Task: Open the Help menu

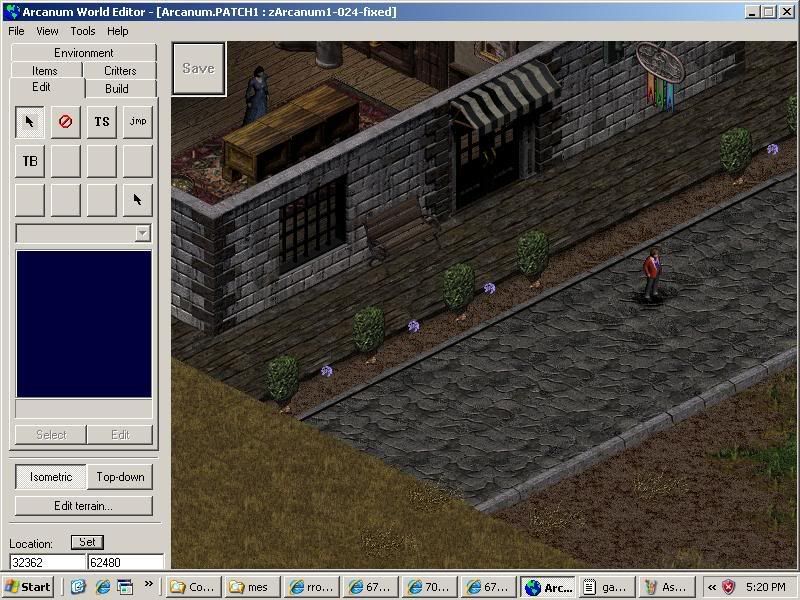Action: click(x=117, y=31)
